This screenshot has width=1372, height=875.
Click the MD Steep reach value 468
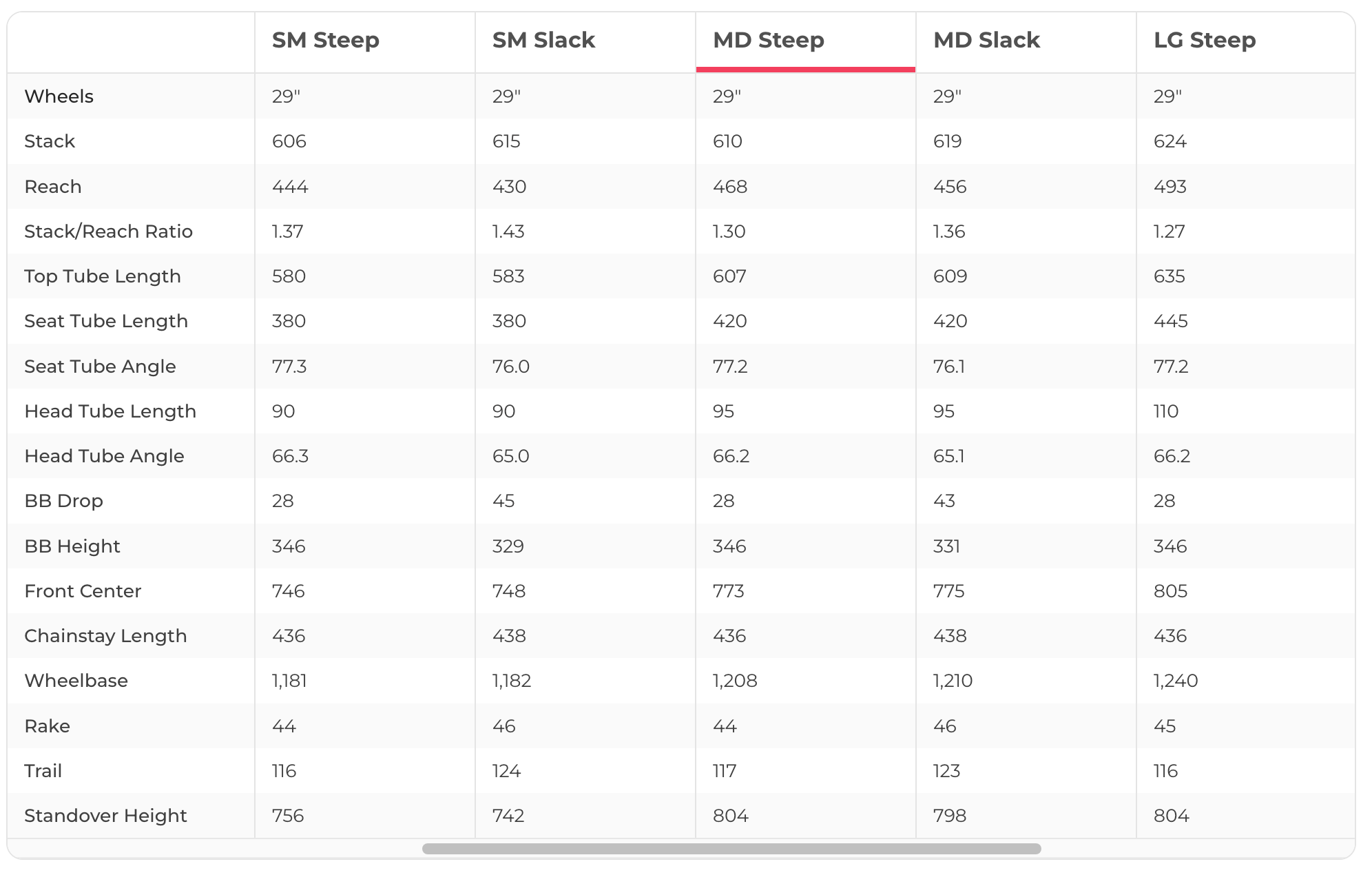pos(730,187)
